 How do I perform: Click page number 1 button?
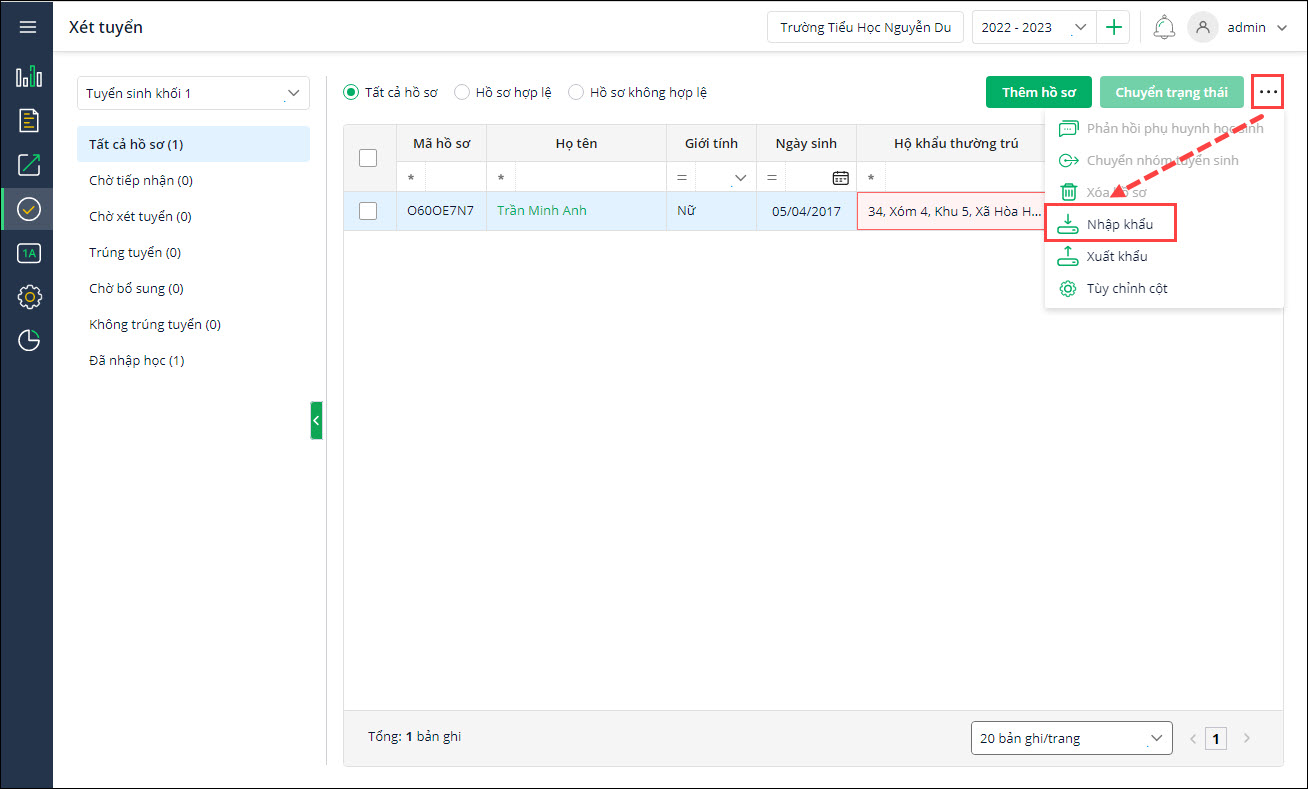pos(1216,739)
